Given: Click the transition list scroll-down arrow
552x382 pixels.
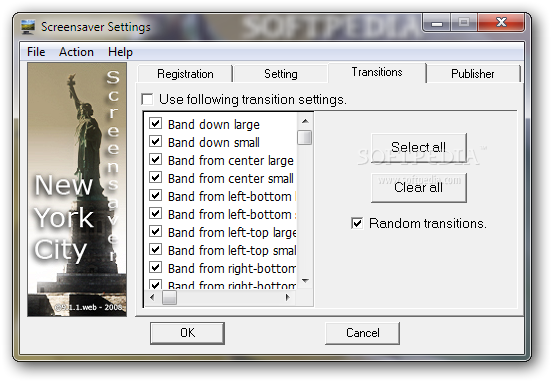Looking at the screenshot, I should pos(305,281).
